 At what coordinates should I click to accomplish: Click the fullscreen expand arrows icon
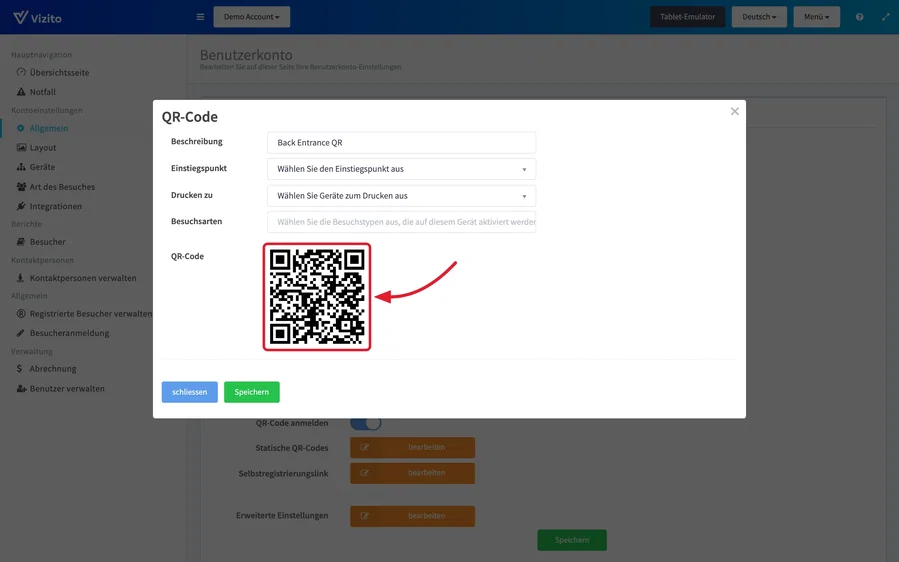(x=886, y=17)
